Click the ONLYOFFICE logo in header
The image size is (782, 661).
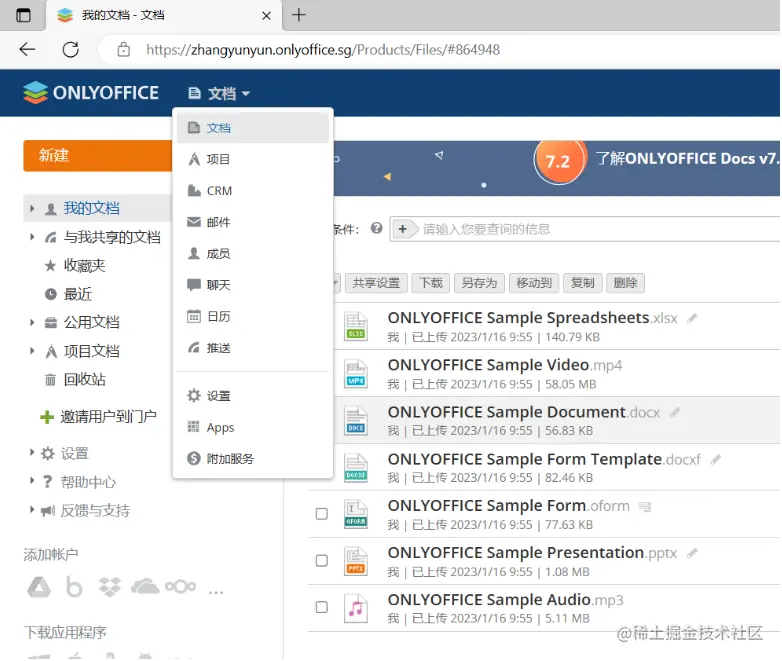click(x=91, y=93)
